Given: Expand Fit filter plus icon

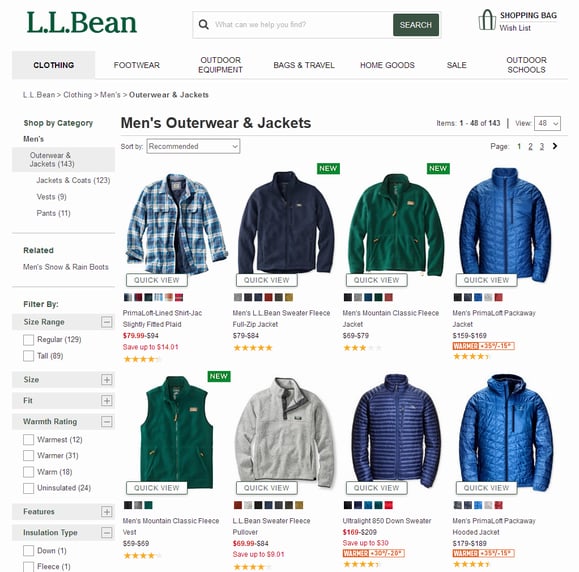Looking at the screenshot, I should 107,401.
